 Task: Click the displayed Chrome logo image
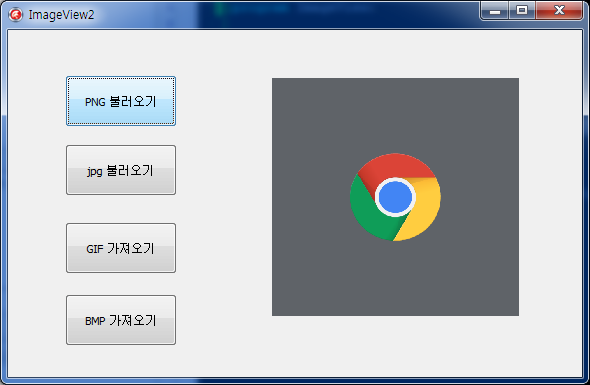(x=395, y=197)
